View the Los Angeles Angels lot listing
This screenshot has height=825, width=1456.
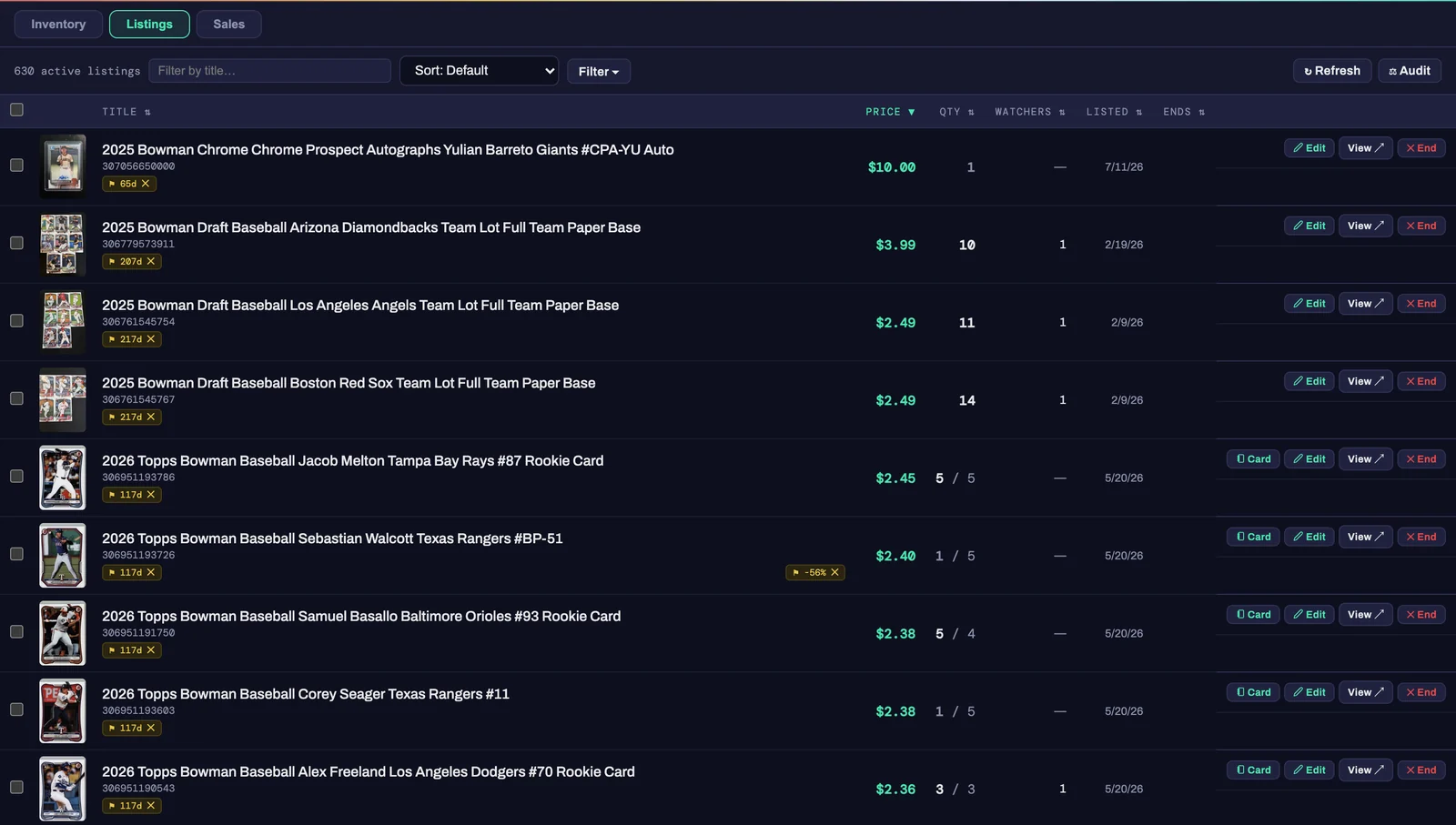click(x=1365, y=304)
